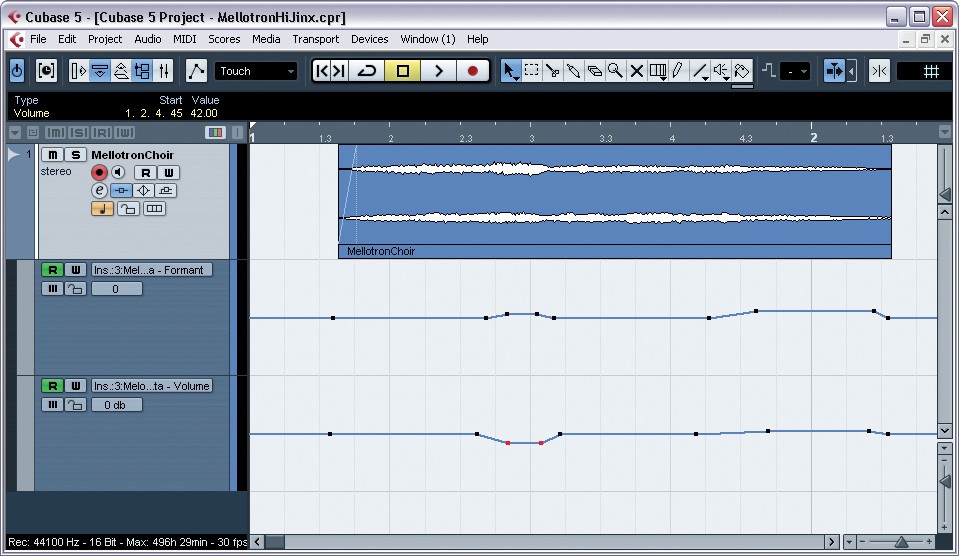
Task: Solo the MellotronChoir track
Action: click(x=75, y=155)
